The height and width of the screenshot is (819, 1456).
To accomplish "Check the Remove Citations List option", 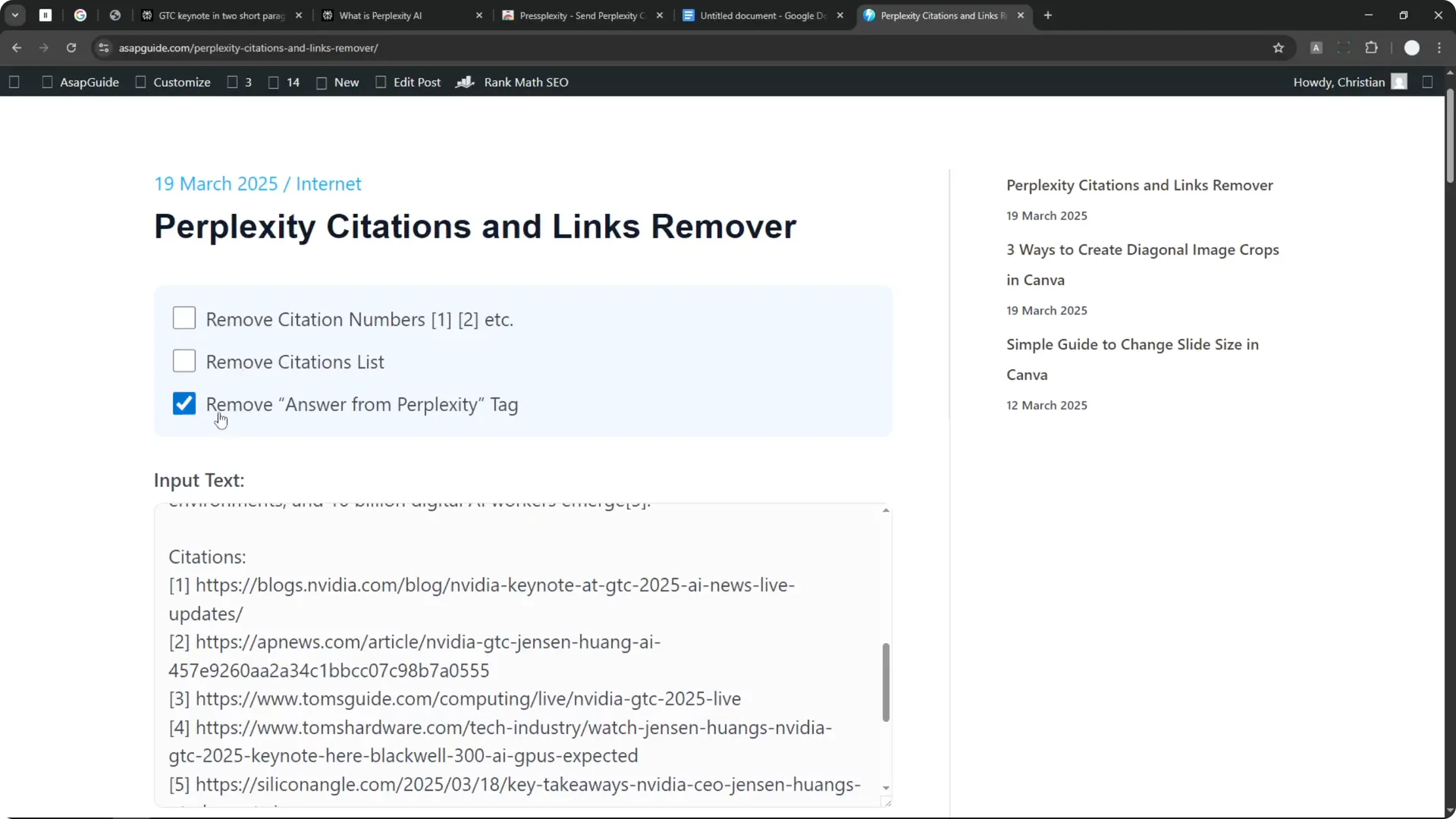I will pyautogui.click(x=184, y=361).
